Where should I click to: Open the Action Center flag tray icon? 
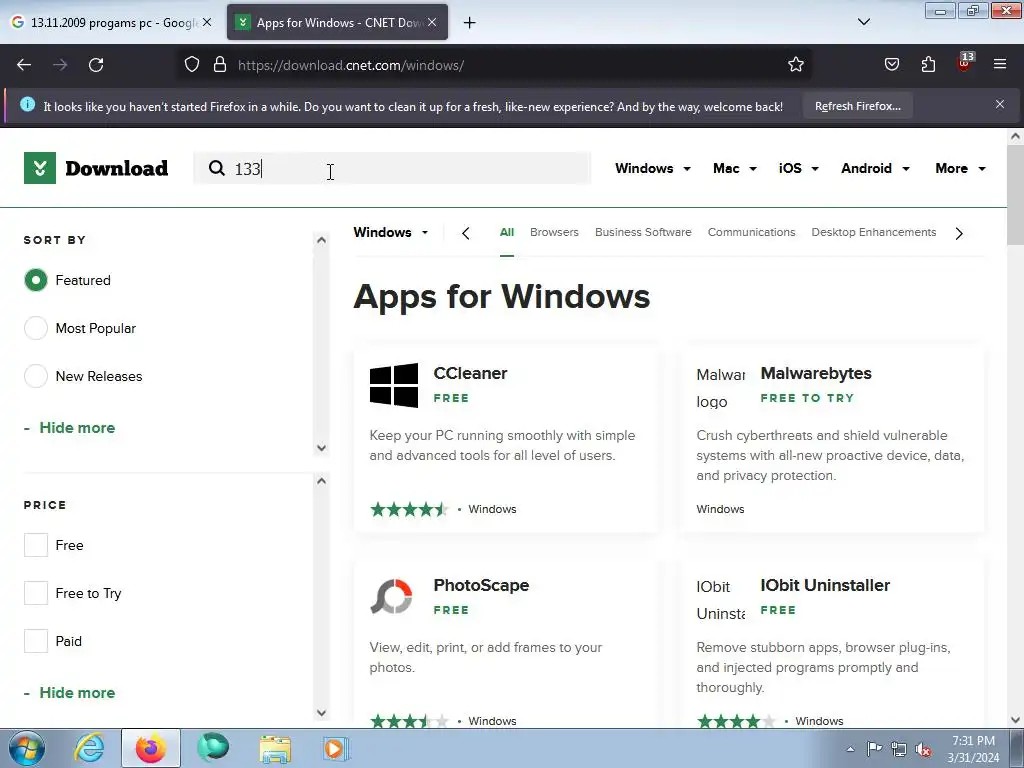pyautogui.click(x=874, y=749)
